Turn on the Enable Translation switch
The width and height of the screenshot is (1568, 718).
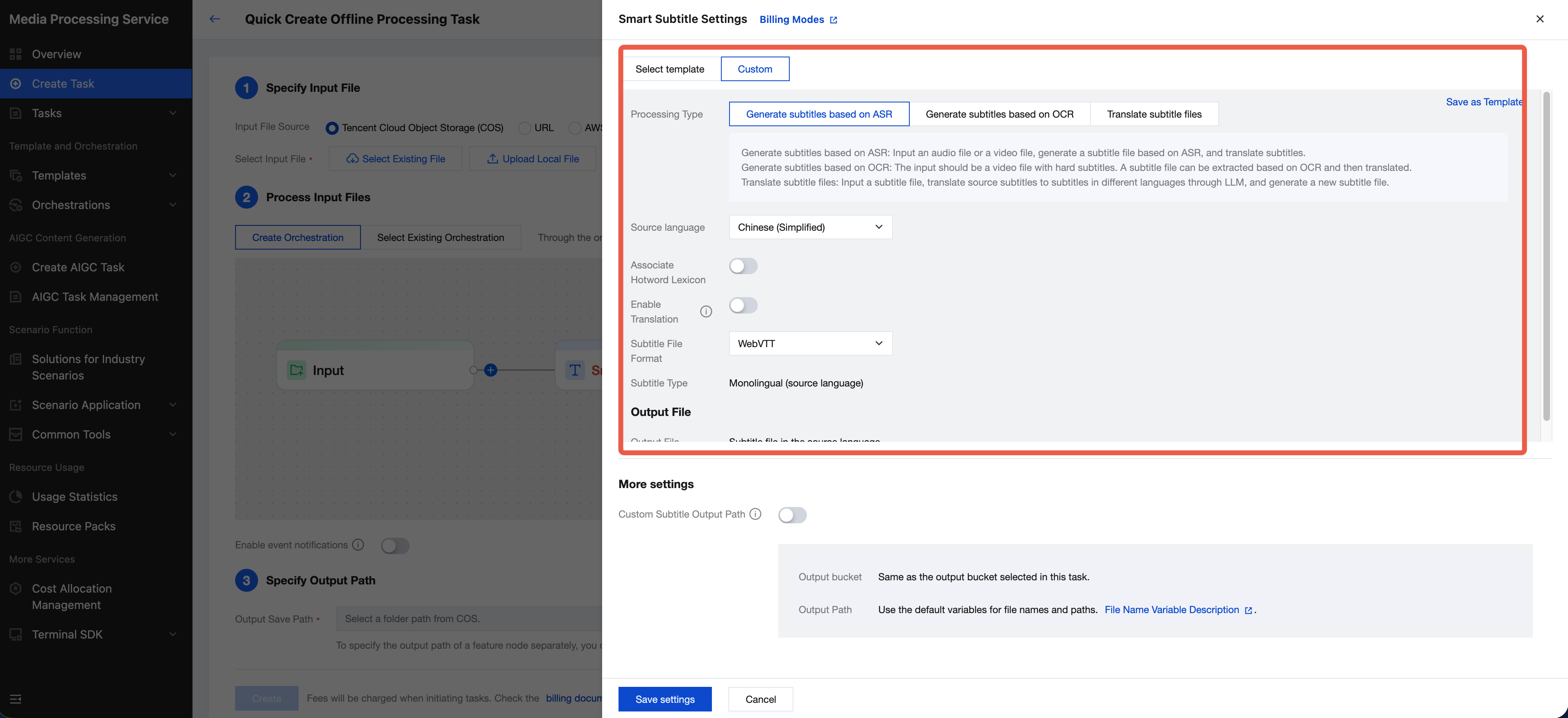tap(743, 306)
